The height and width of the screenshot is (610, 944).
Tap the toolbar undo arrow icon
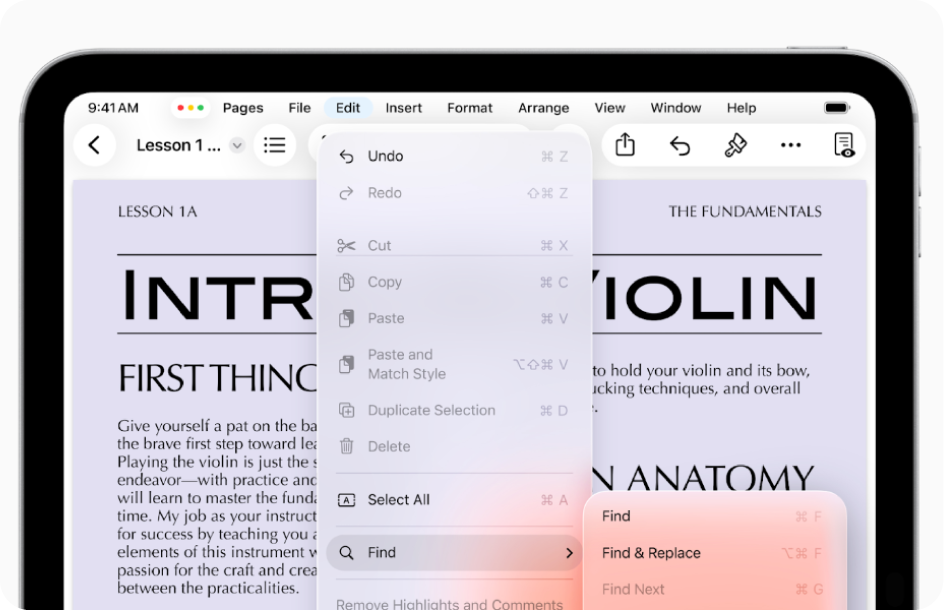pos(680,146)
